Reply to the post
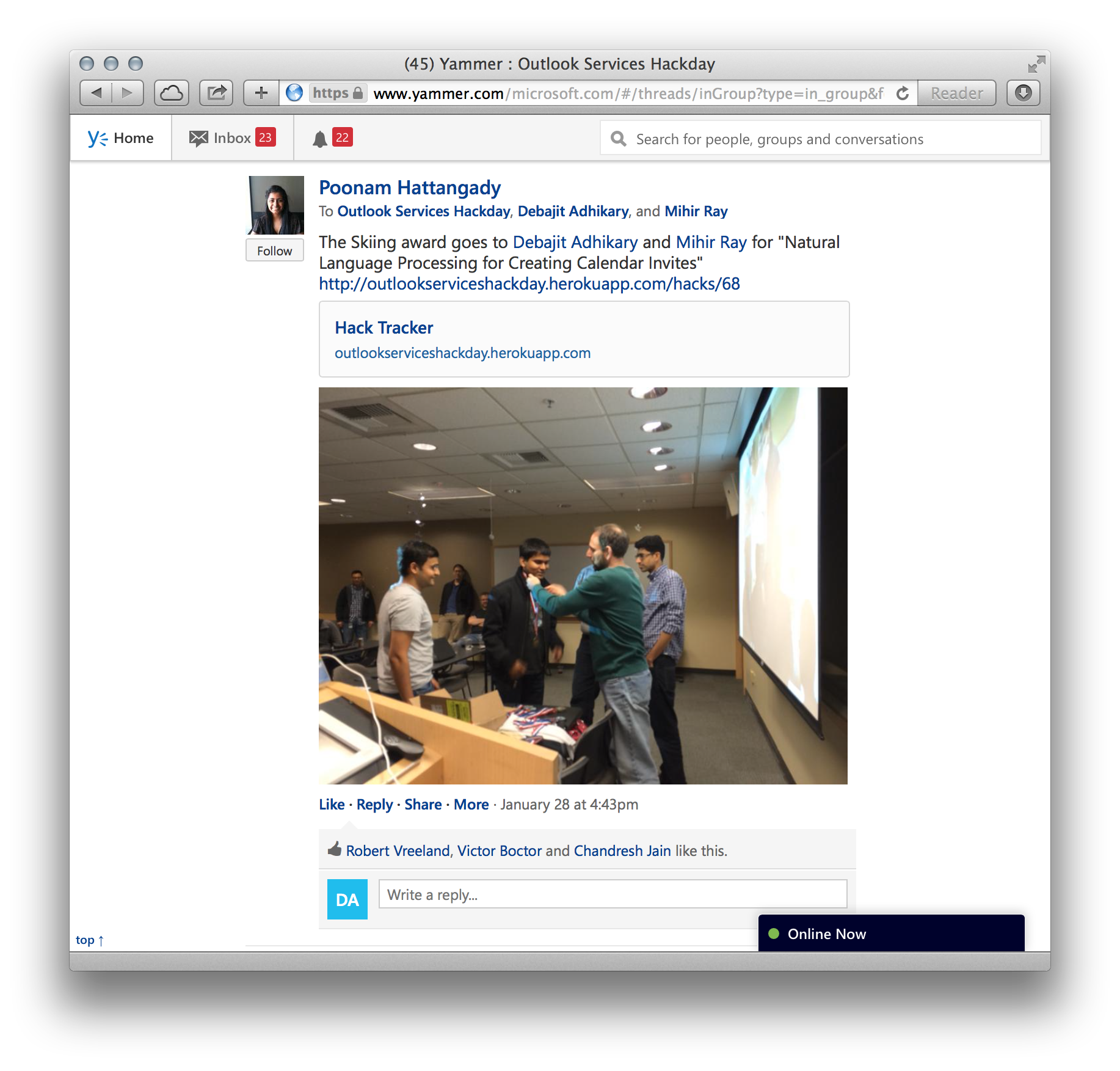Image resolution: width=1120 pixels, height=1071 pixels. point(374,805)
